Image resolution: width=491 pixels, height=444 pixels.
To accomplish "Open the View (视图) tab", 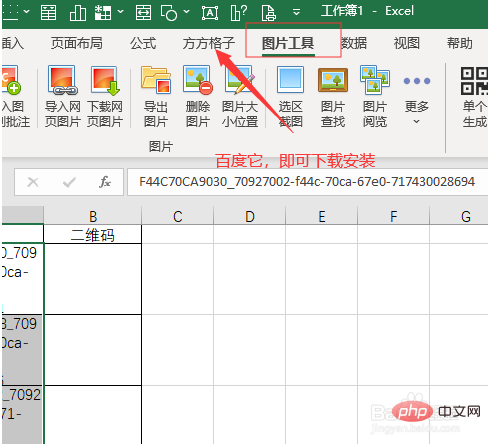I will pyautogui.click(x=407, y=43).
